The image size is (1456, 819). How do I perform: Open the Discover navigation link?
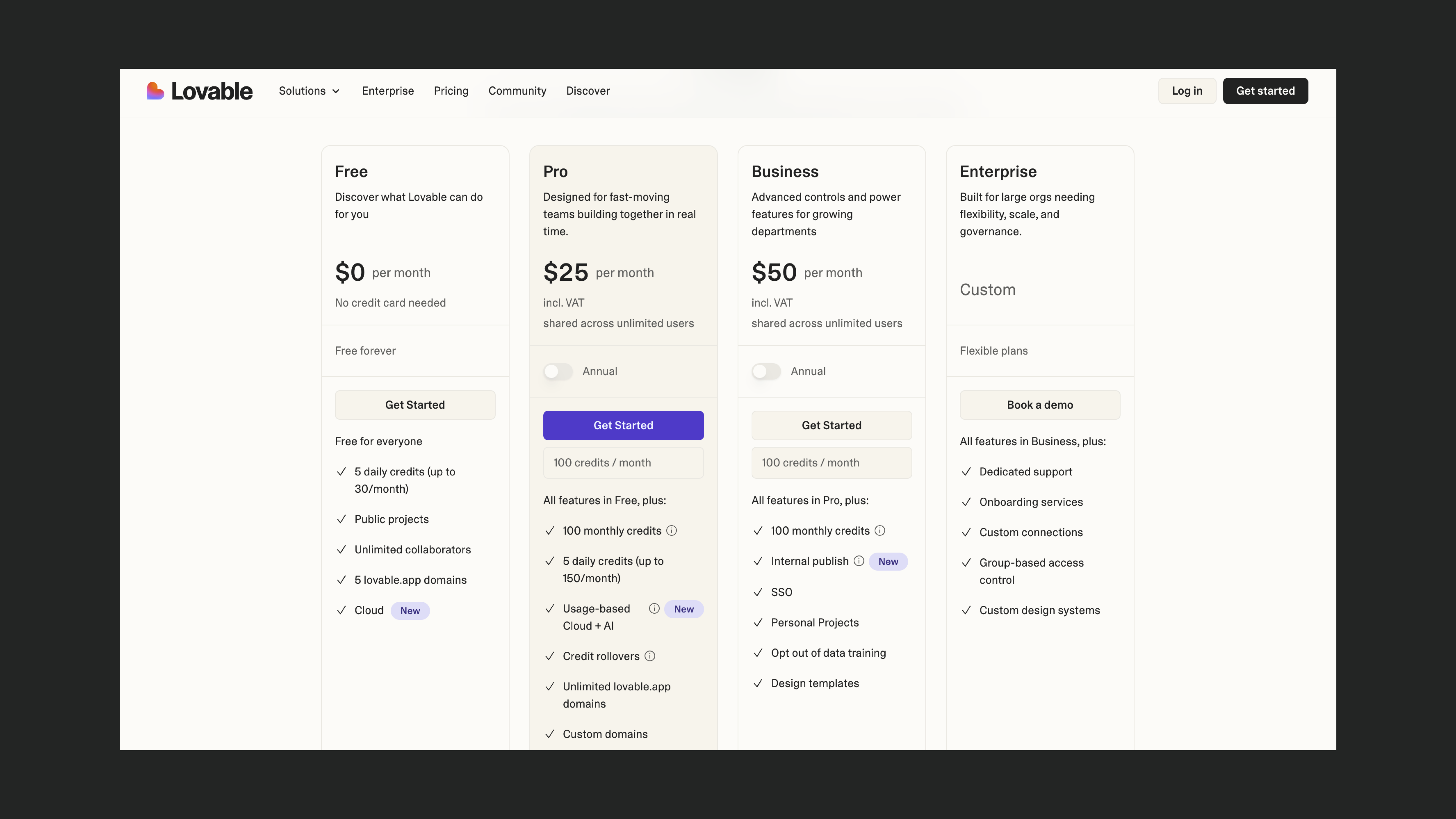588,91
